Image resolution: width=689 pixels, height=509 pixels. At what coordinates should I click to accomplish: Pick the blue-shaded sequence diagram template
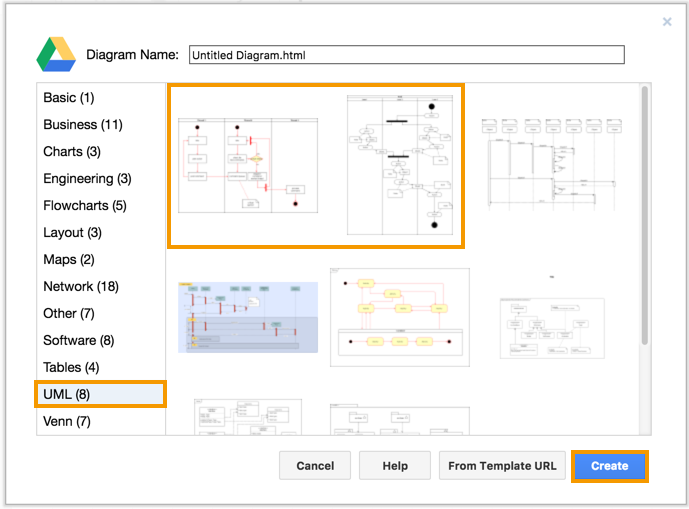click(248, 317)
